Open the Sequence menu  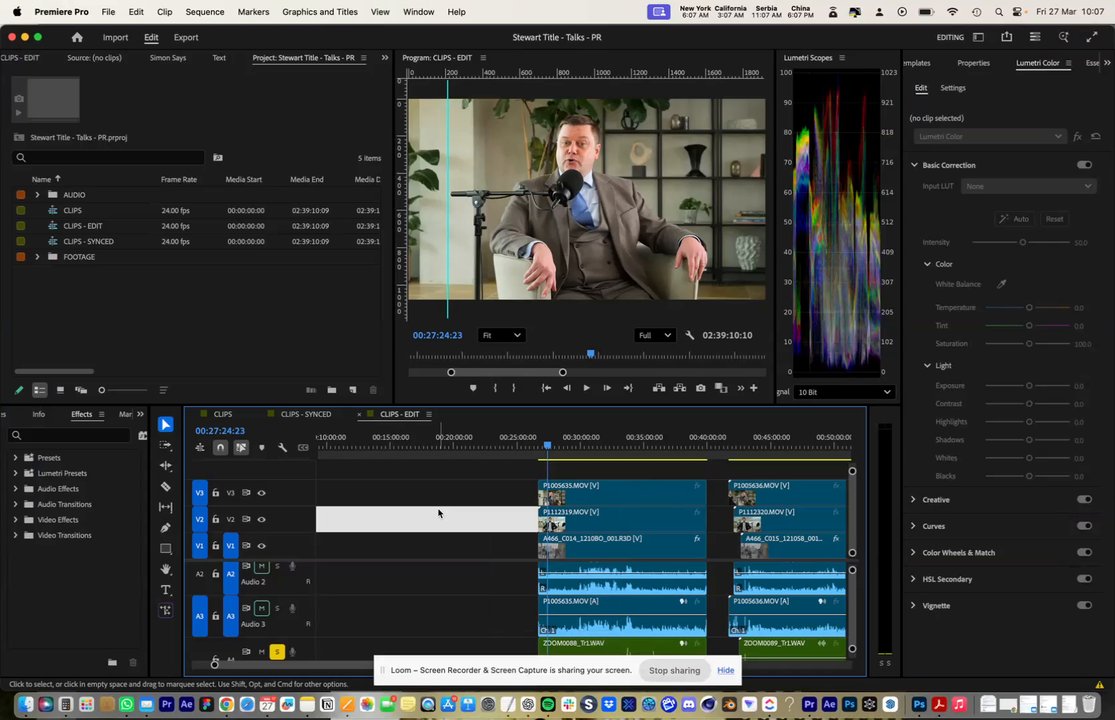pos(204,12)
